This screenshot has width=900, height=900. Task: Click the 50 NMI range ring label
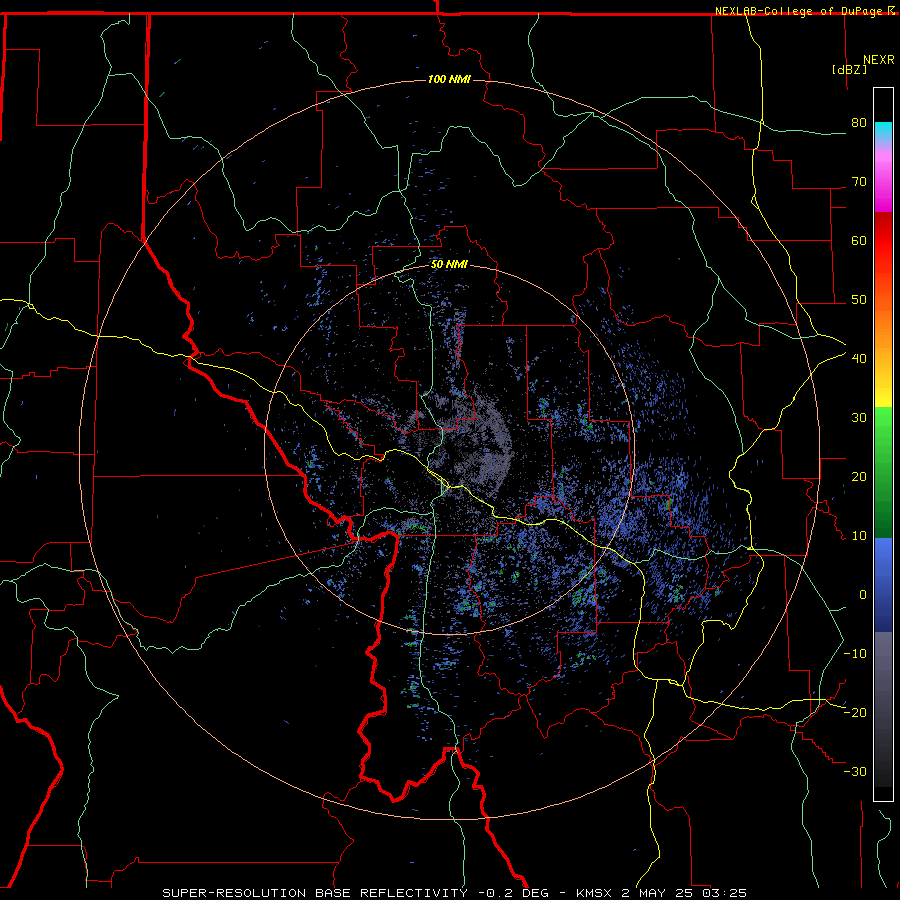click(449, 265)
